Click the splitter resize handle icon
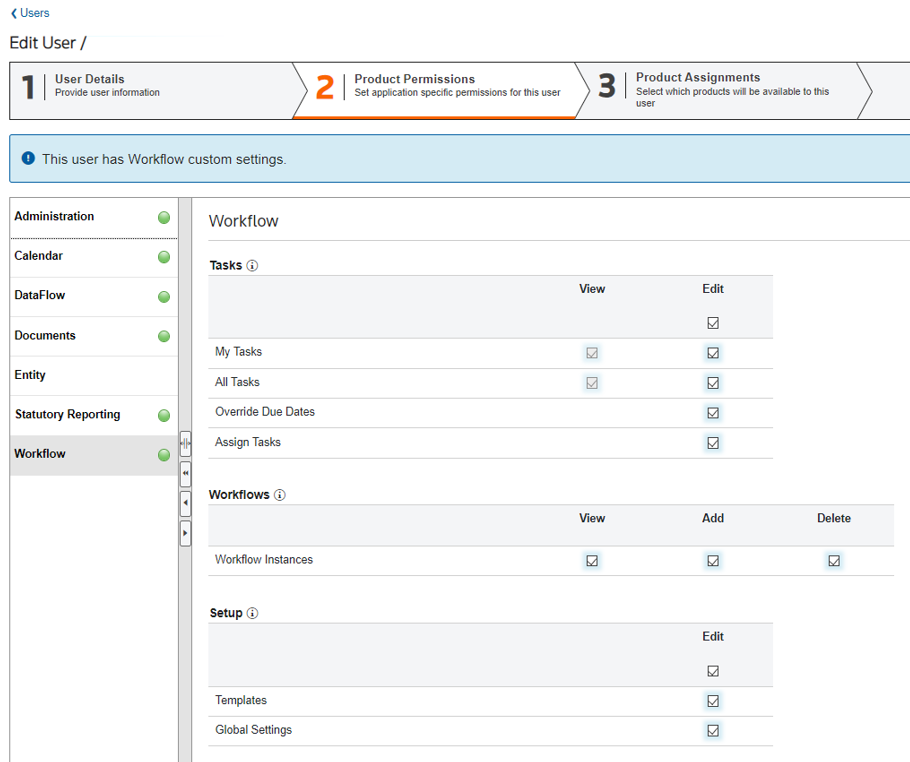Image resolution: width=910 pixels, height=762 pixels. [185, 443]
